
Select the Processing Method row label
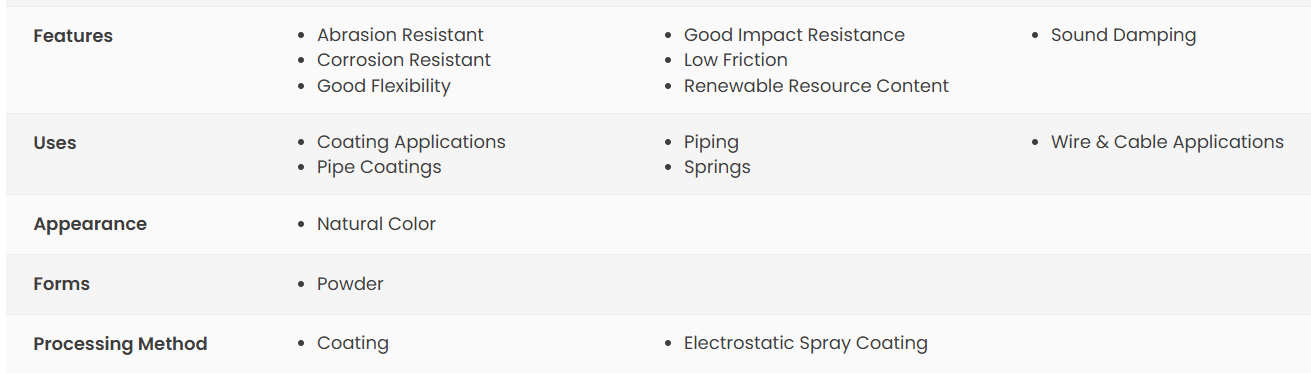(120, 344)
